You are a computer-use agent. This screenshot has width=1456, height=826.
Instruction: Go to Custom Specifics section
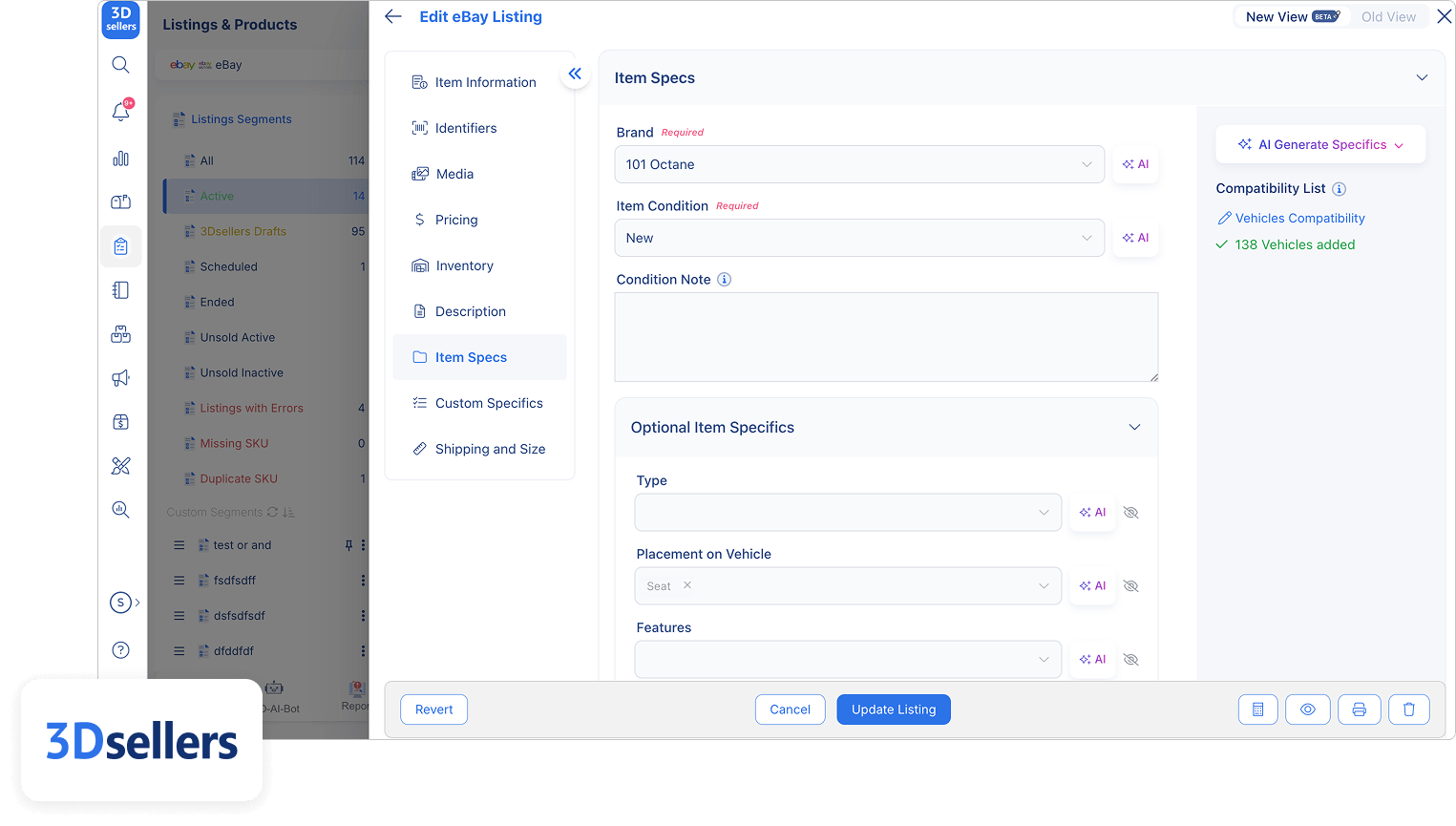click(x=479, y=403)
